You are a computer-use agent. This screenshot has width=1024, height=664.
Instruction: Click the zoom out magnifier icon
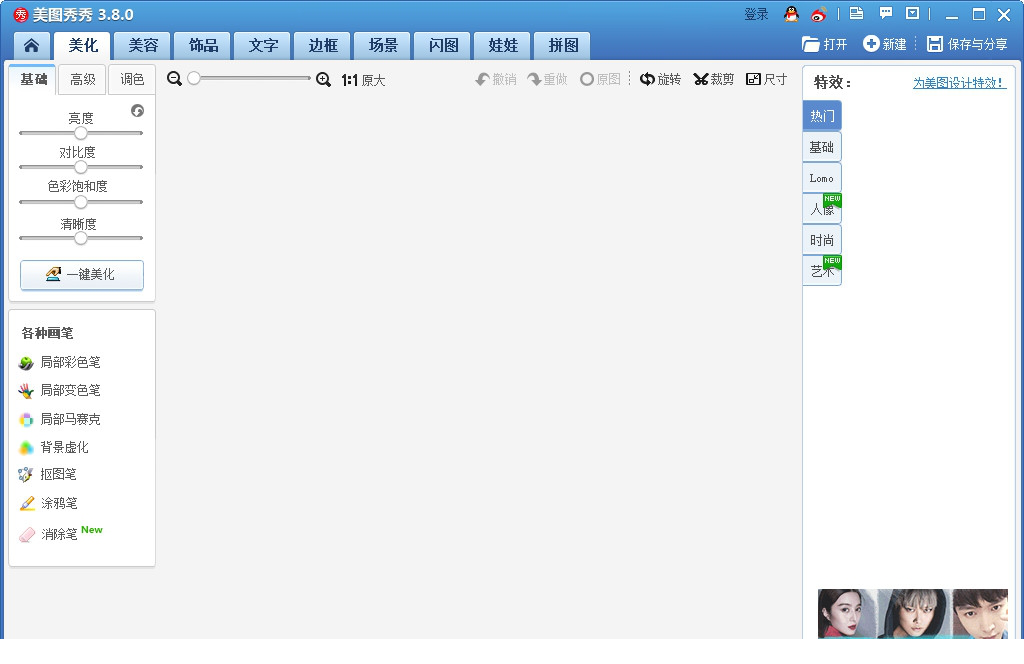tap(174, 79)
